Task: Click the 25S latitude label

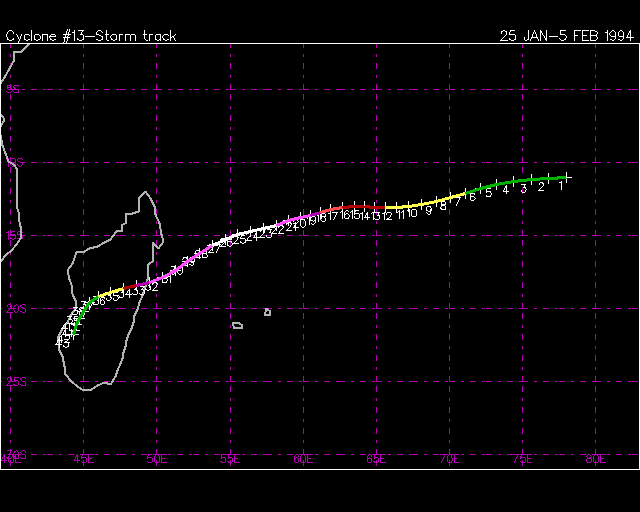Action: pyautogui.click(x=14, y=382)
